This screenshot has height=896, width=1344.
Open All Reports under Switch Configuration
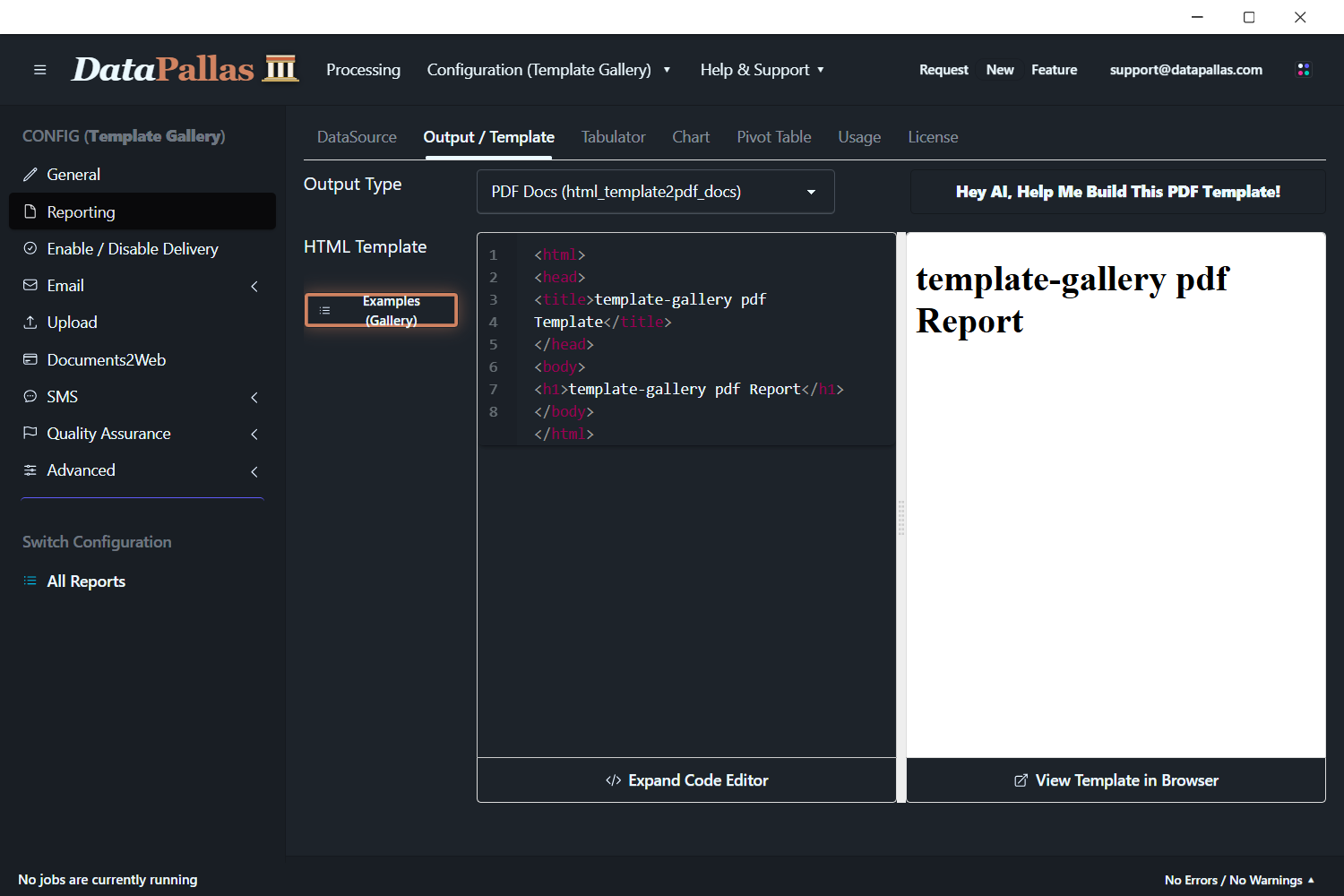[x=142, y=581]
